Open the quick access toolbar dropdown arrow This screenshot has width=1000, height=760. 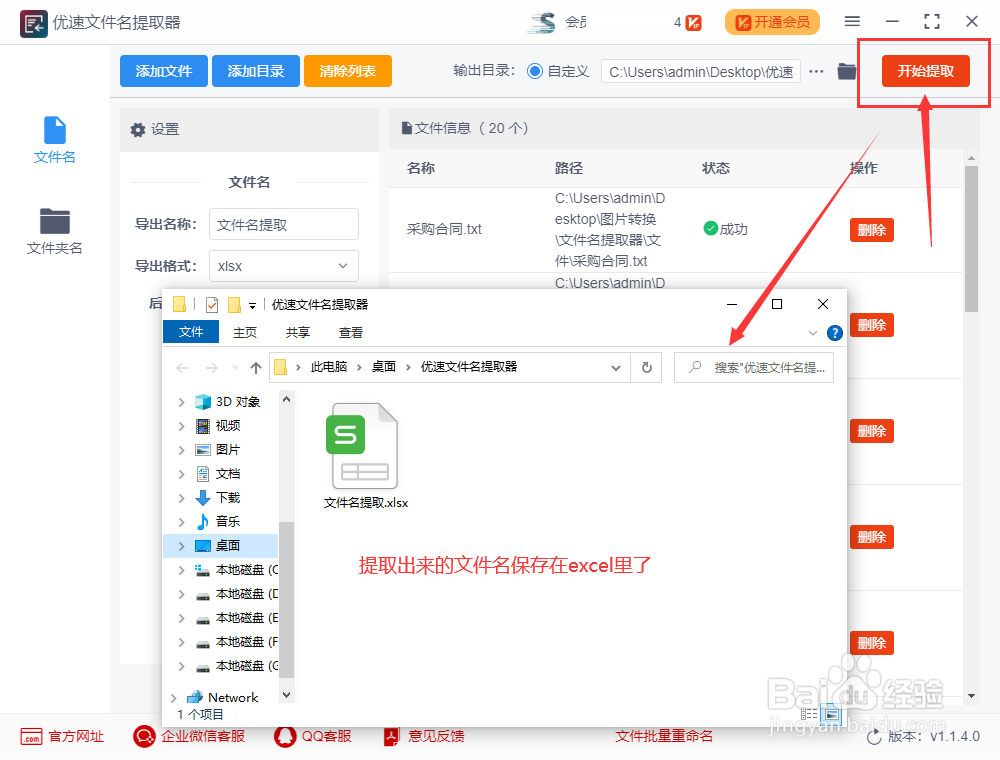pyautogui.click(x=253, y=306)
